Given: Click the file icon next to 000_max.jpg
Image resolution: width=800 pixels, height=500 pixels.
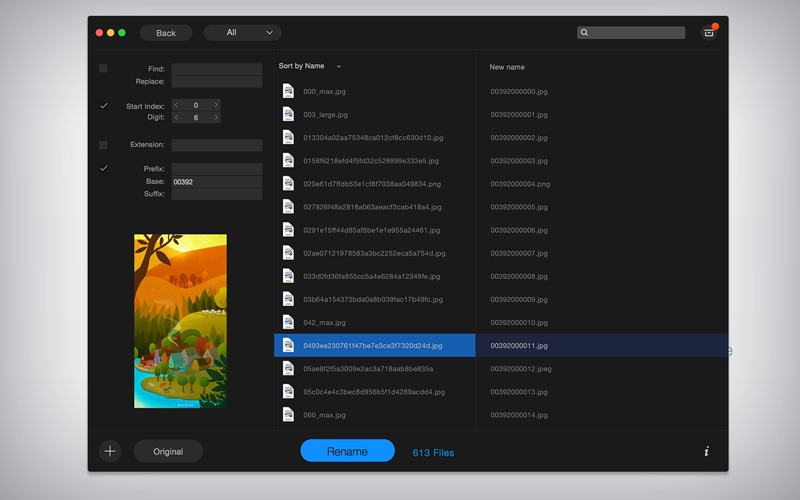Looking at the screenshot, I should click(x=288, y=91).
